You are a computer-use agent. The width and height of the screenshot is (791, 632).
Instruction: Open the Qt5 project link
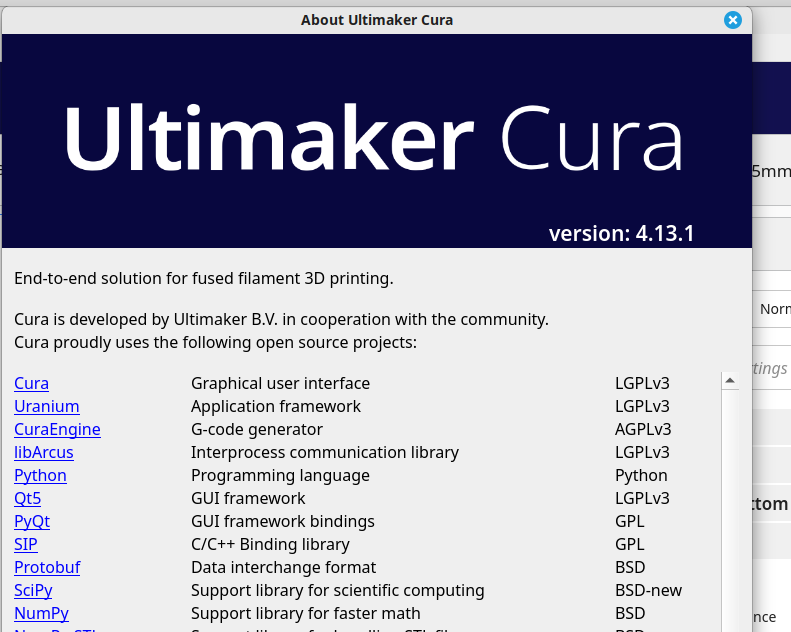pos(27,498)
